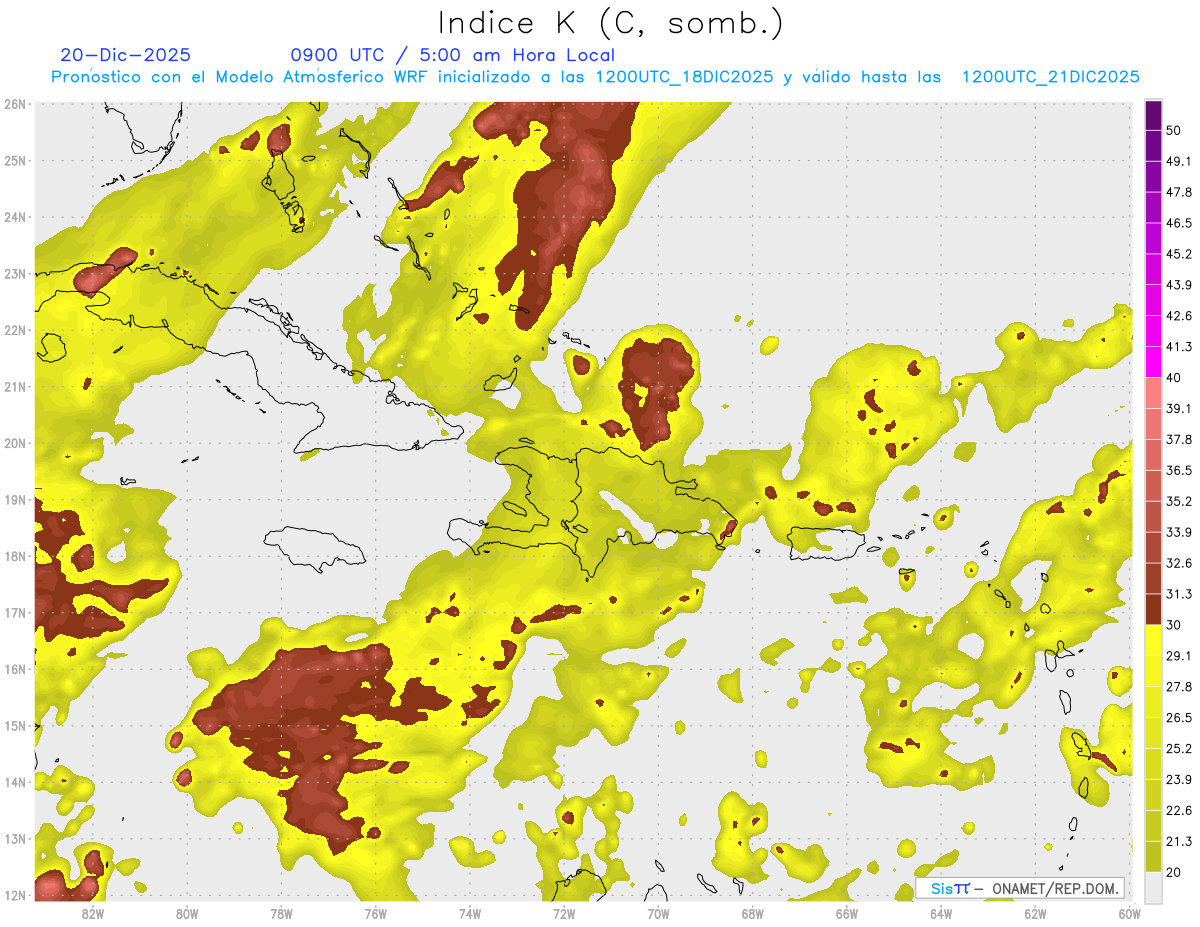Click the '18N' latitude axis label
The height and width of the screenshot is (927, 1200).
pos(15,556)
